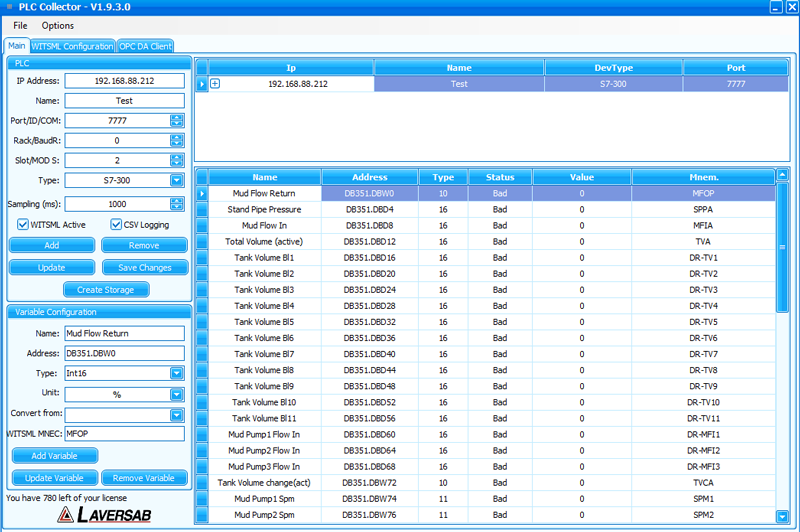Click the Save Changes button
Image resolution: width=800 pixels, height=532 pixels.
coord(144,268)
